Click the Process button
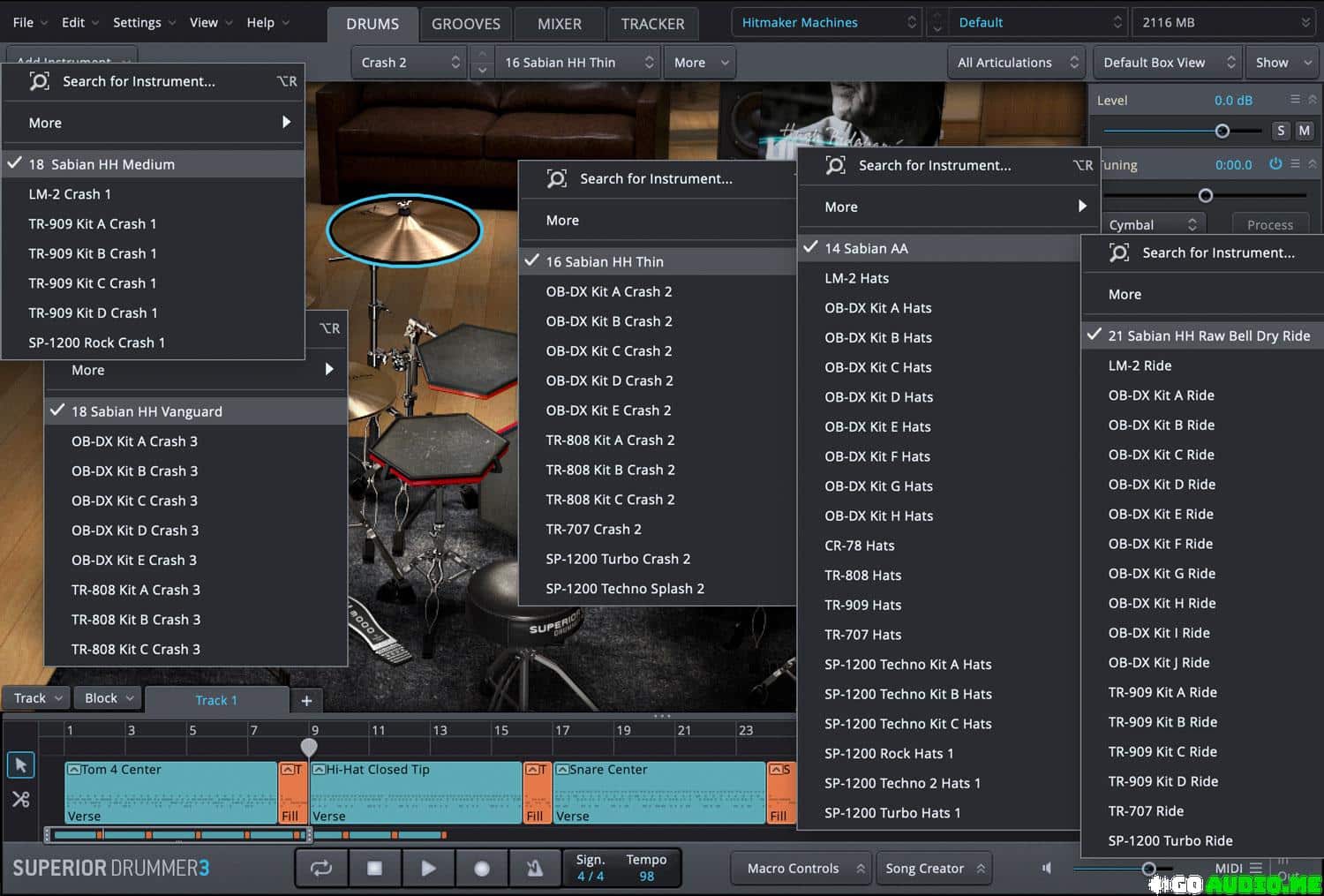Image resolution: width=1324 pixels, height=896 pixels. (x=1269, y=225)
